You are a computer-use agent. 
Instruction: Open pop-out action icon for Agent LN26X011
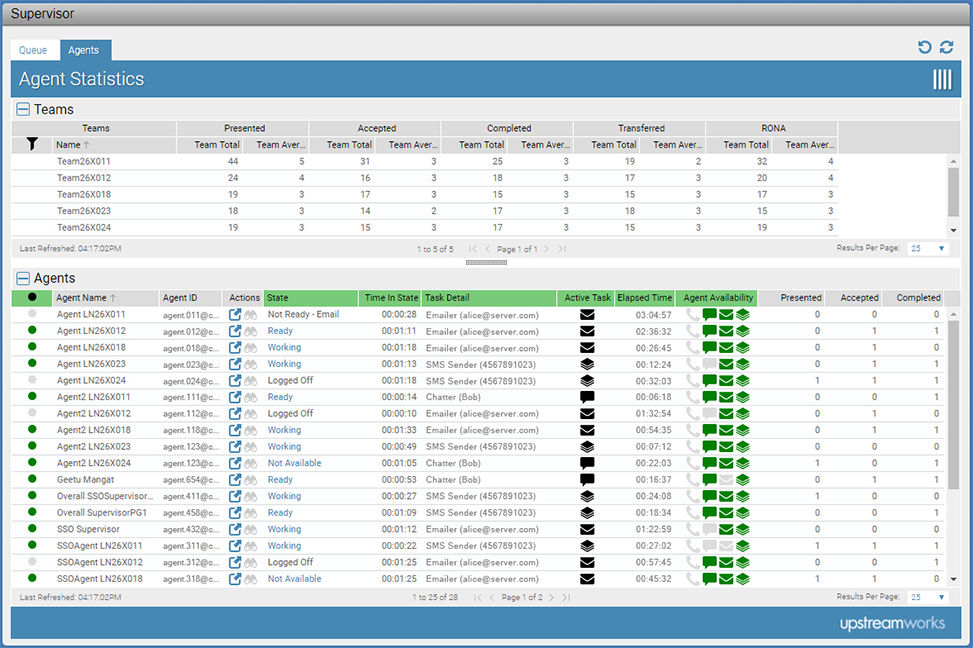pos(235,315)
